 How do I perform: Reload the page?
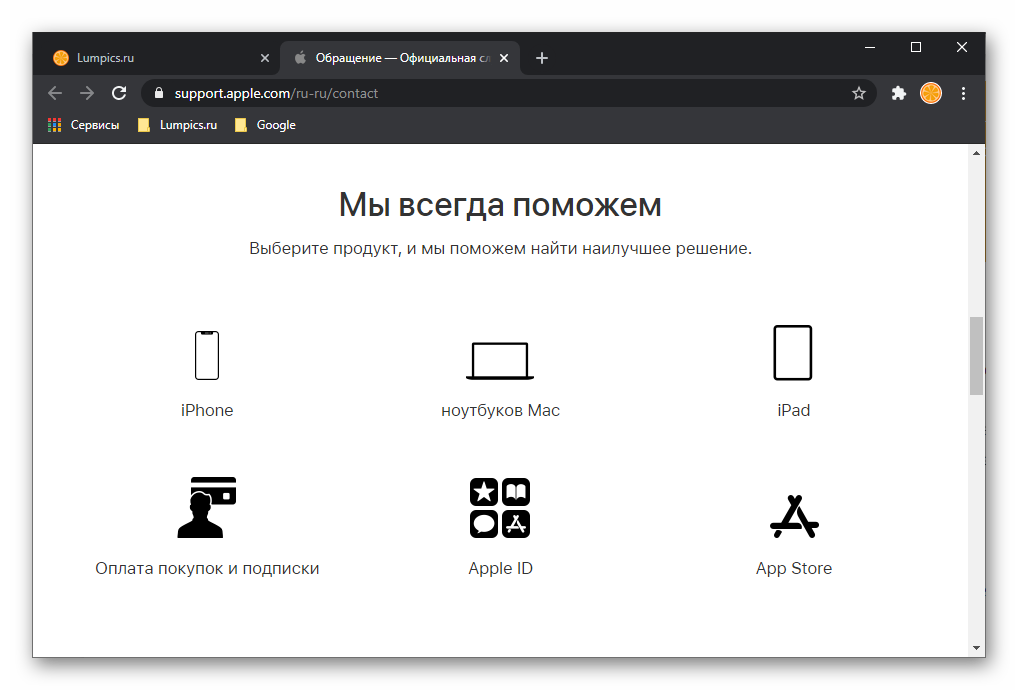119,93
